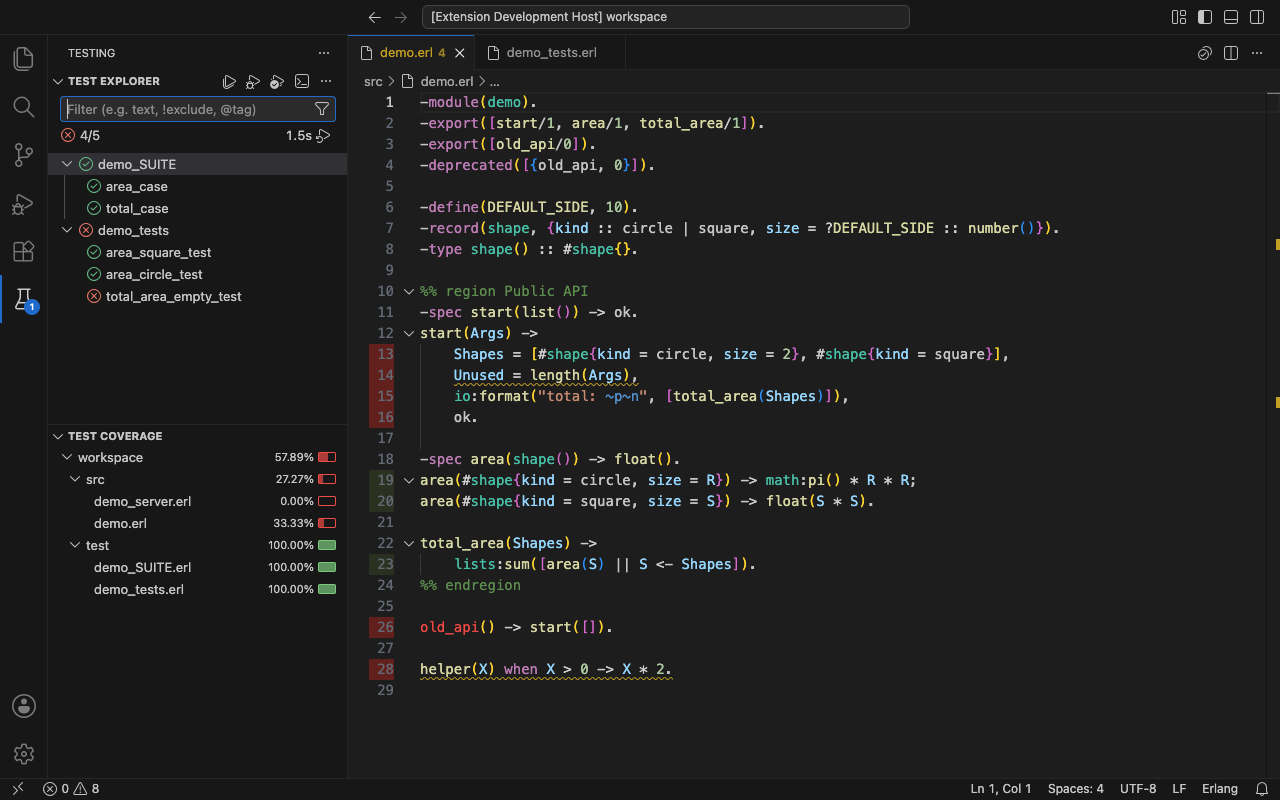Open notifications bell in status bar
1280x800 pixels.
coord(1262,789)
